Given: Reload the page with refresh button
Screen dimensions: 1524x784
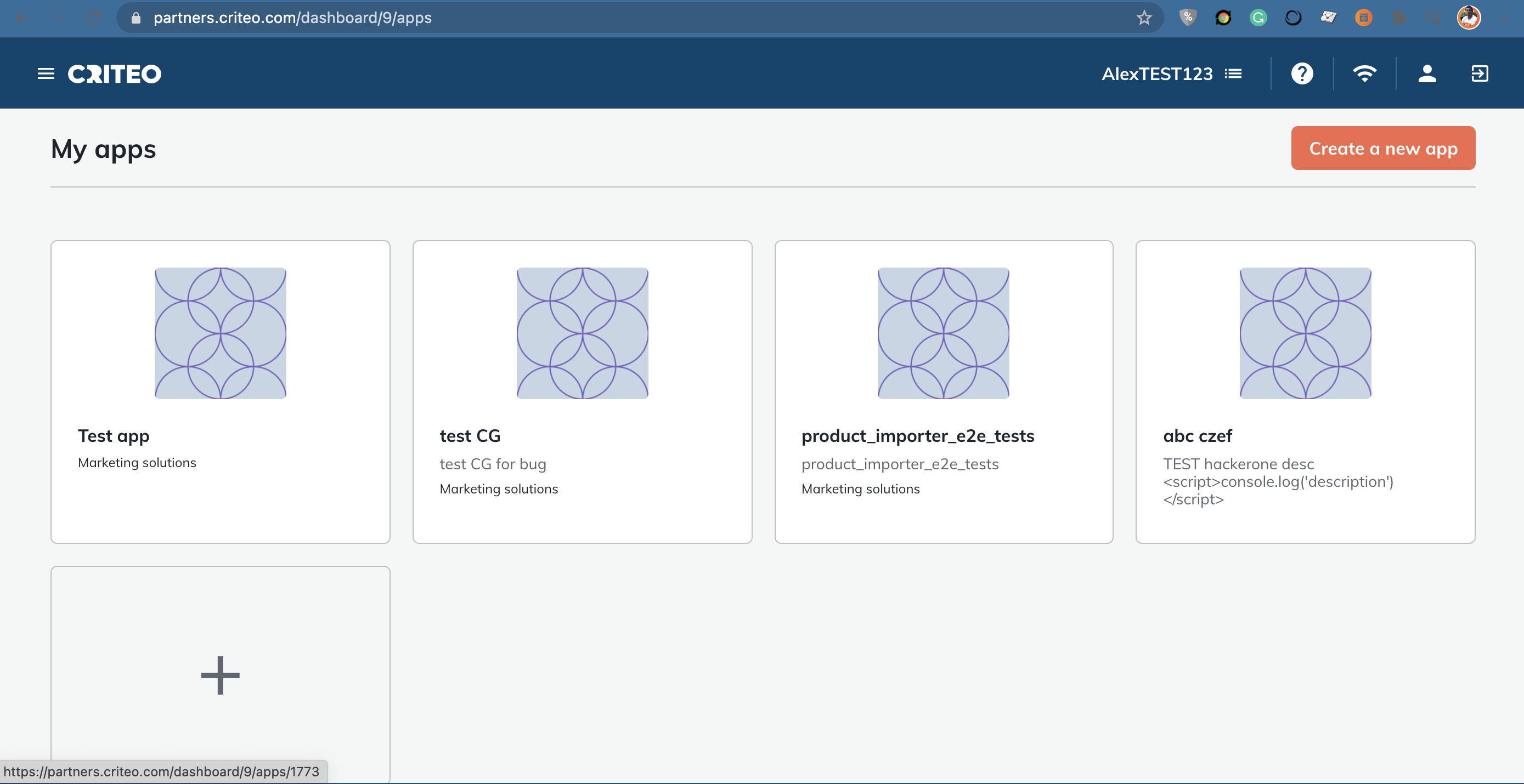Looking at the screenshot, I should 92,18.
